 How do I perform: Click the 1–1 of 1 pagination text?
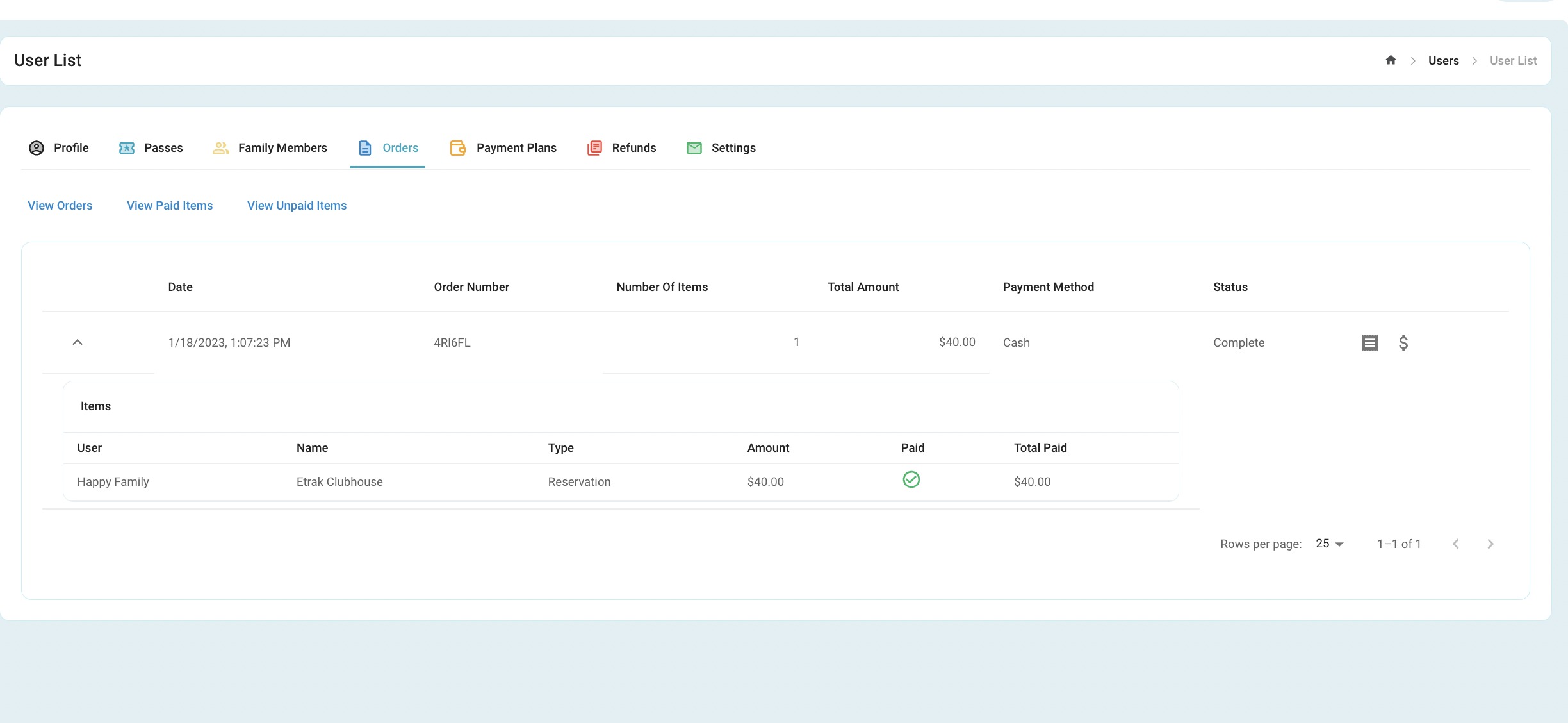pyautogui.click(x=1400, y=544)
